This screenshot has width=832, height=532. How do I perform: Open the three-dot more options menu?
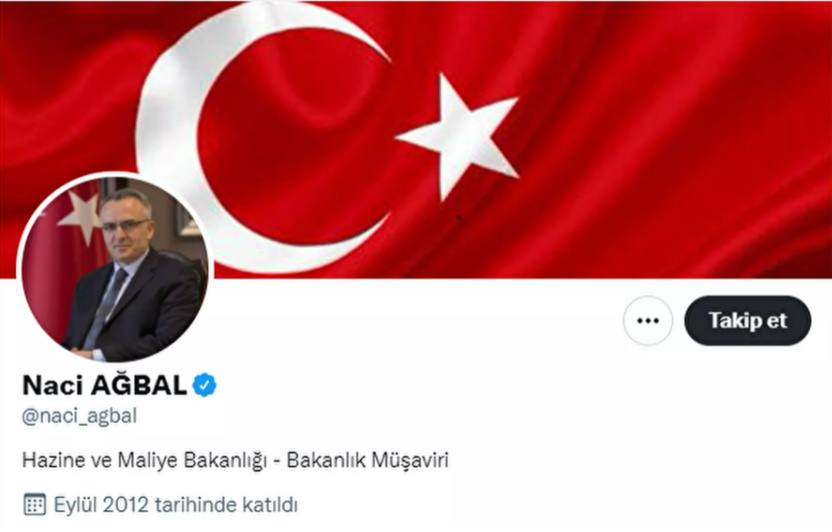coord(648,320)
